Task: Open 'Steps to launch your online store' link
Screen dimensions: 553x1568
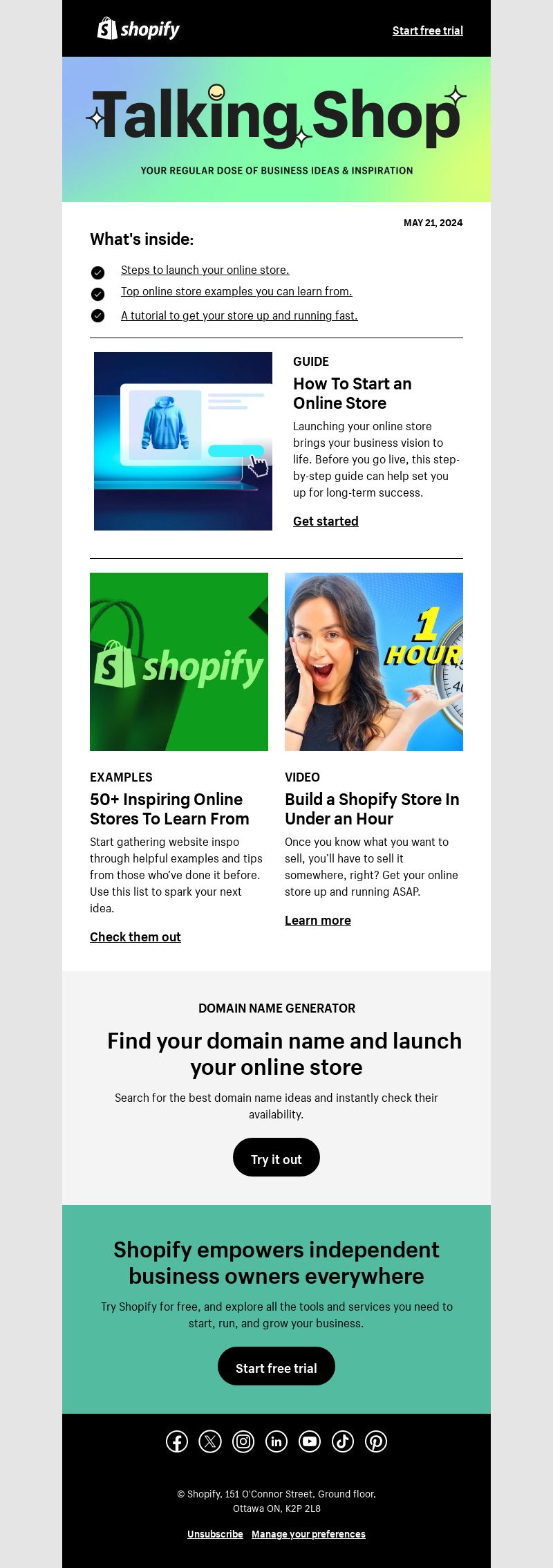Action: pyautogui.click(x=205, y=270)
